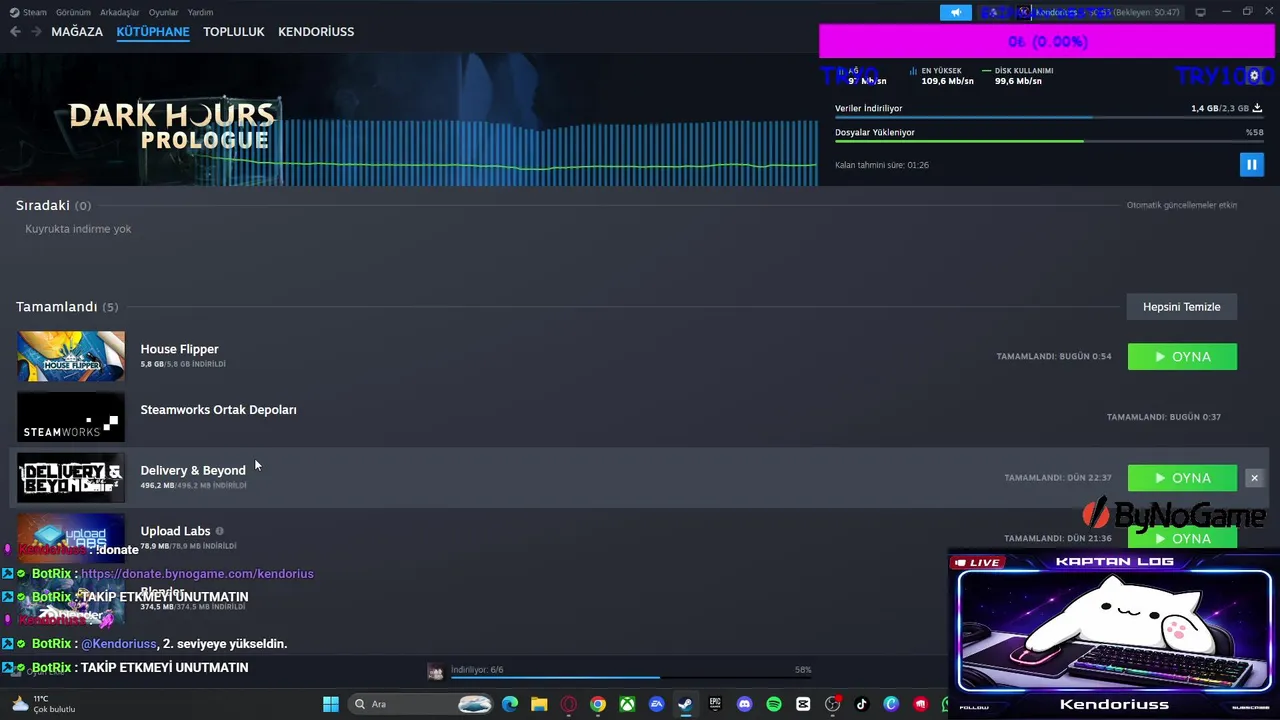Click the 'DİSK KULLANIMI 99,6 Mb/sn' stat

click(1018, 76)
